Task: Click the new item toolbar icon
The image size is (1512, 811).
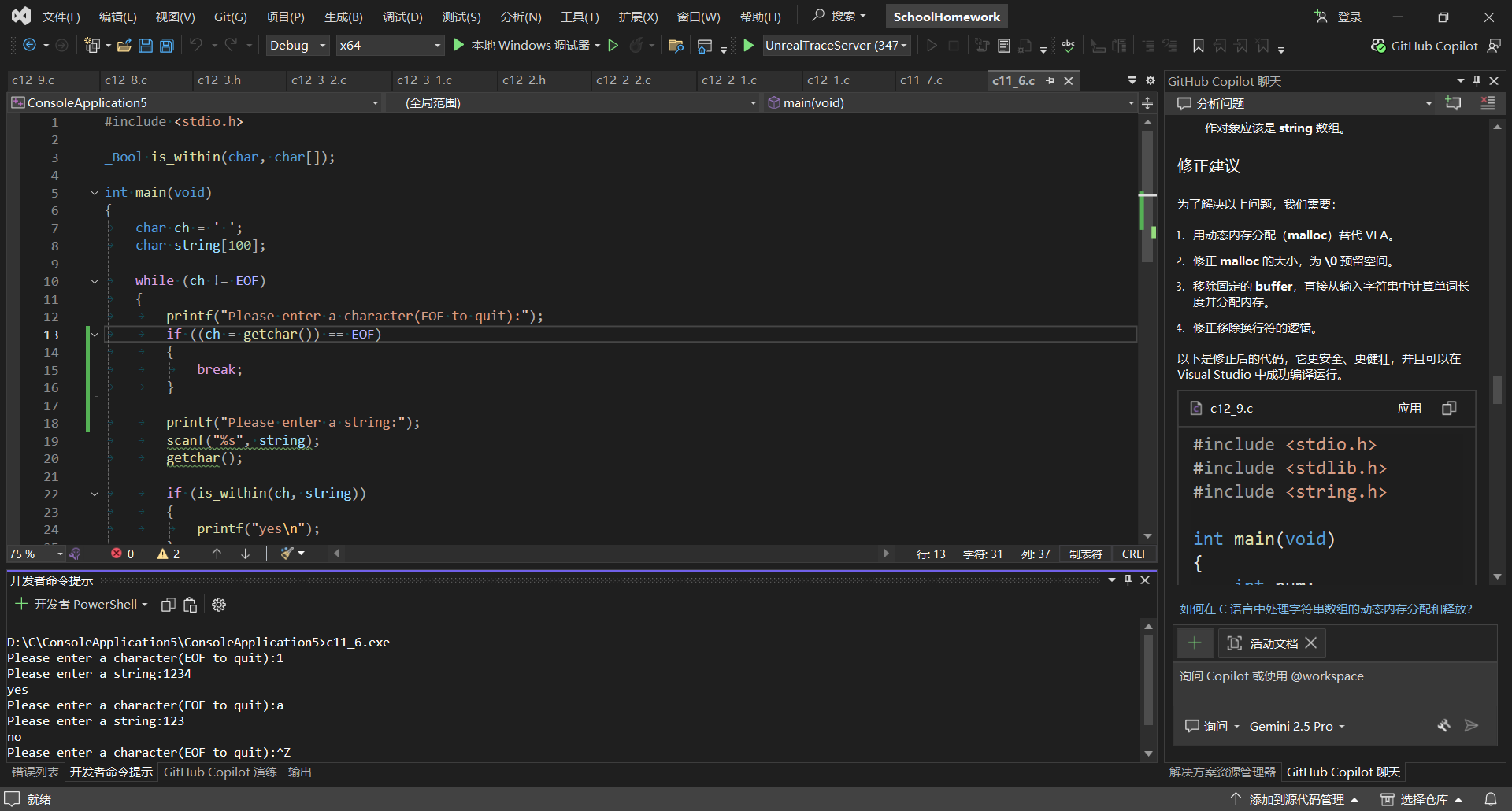Action: coord(92,46)
